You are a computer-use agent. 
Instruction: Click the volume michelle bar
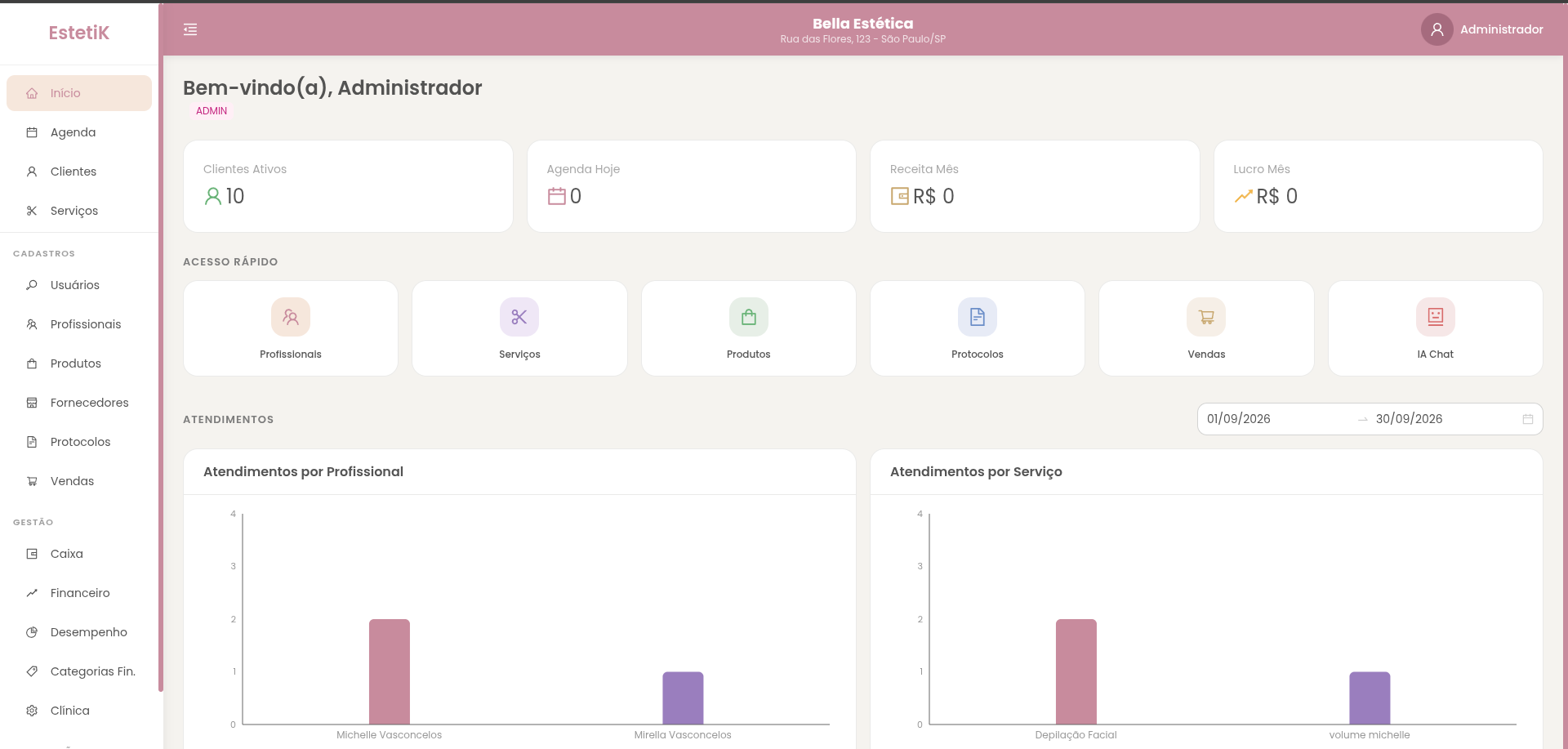pyautogui.click(x=1370, y=698)
